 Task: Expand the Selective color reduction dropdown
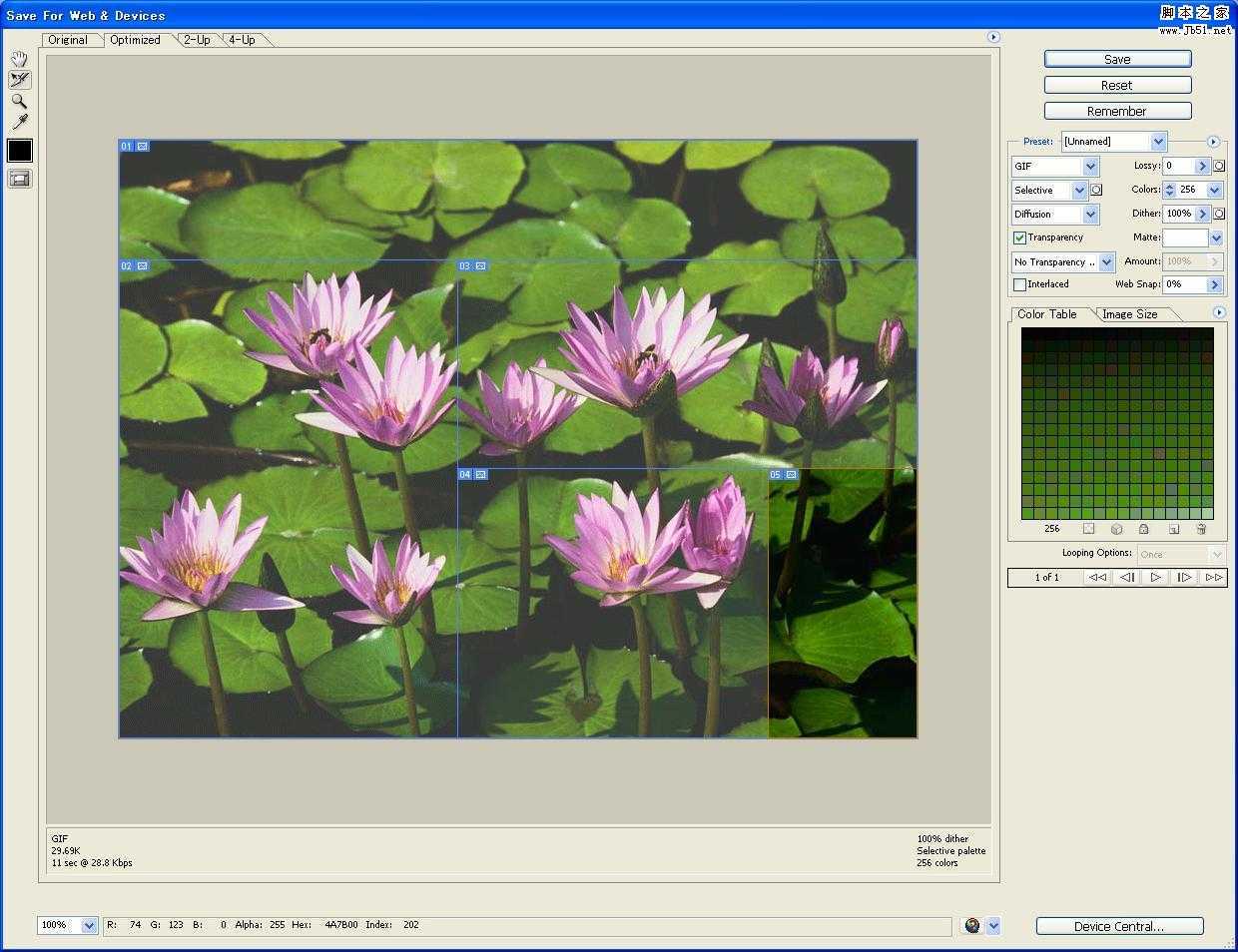click(1079, 190)
